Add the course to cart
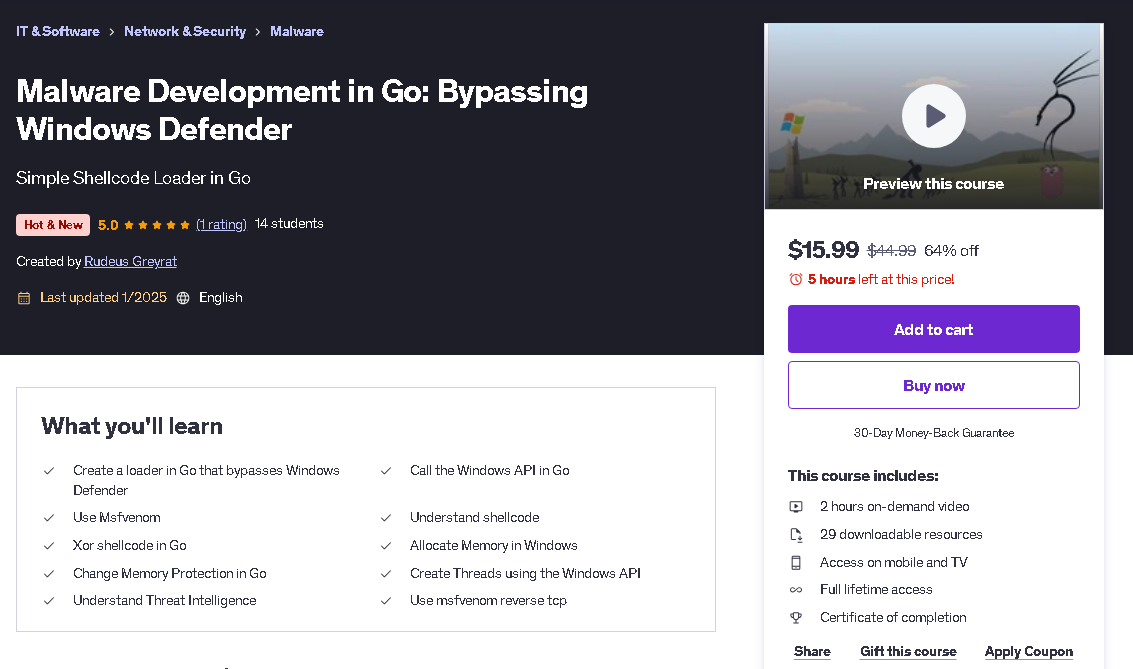 (934, 329)
